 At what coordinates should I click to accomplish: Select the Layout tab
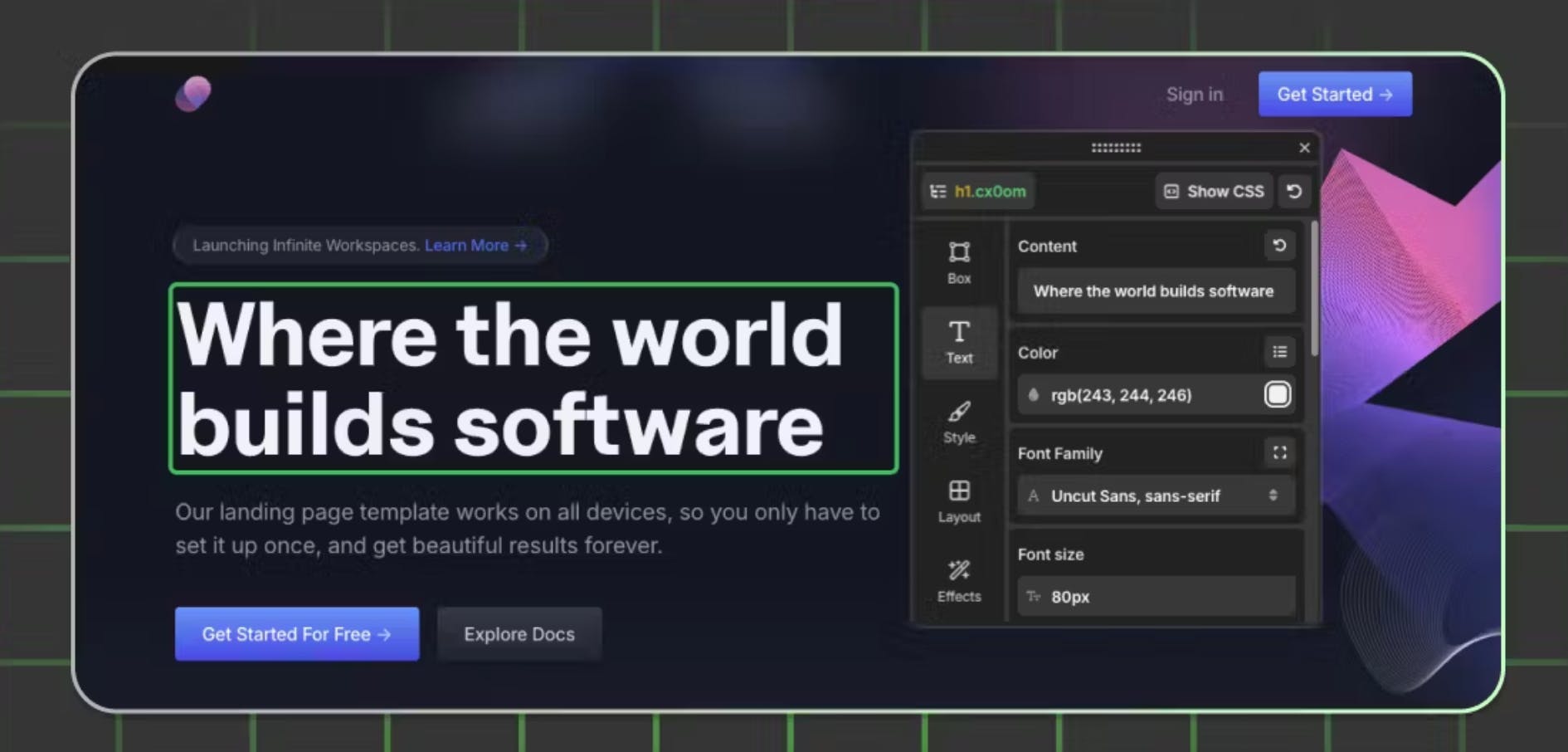(959, 501)
